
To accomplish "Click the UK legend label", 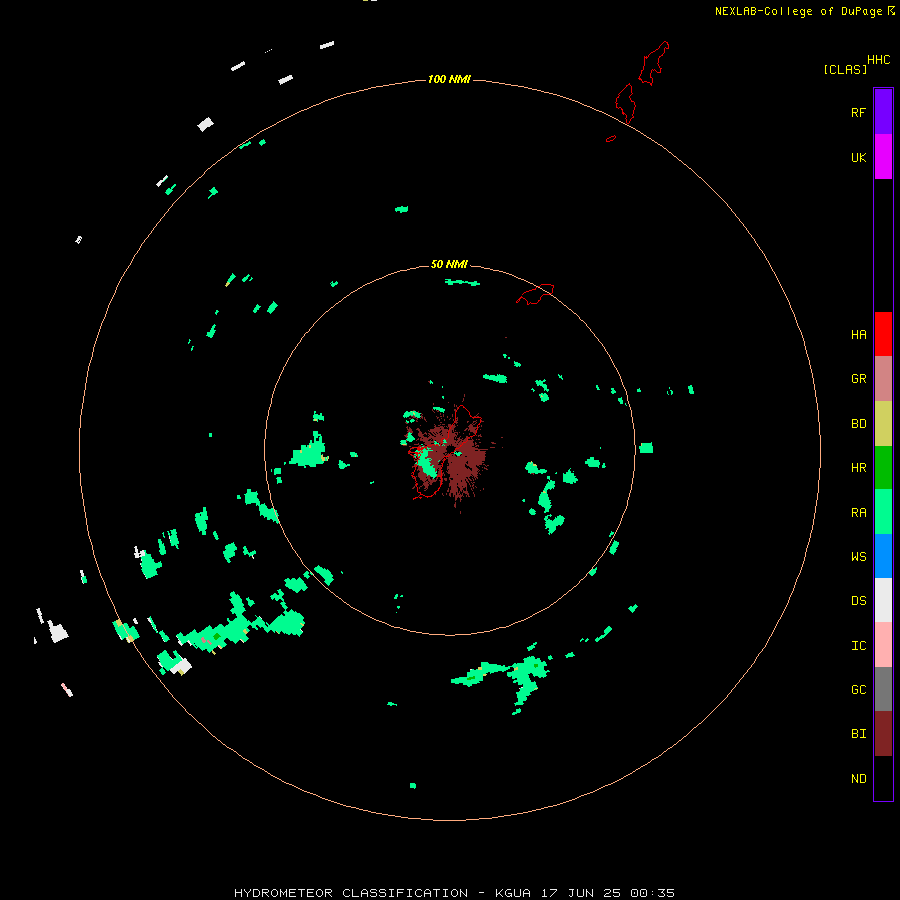I will [858, 157].
